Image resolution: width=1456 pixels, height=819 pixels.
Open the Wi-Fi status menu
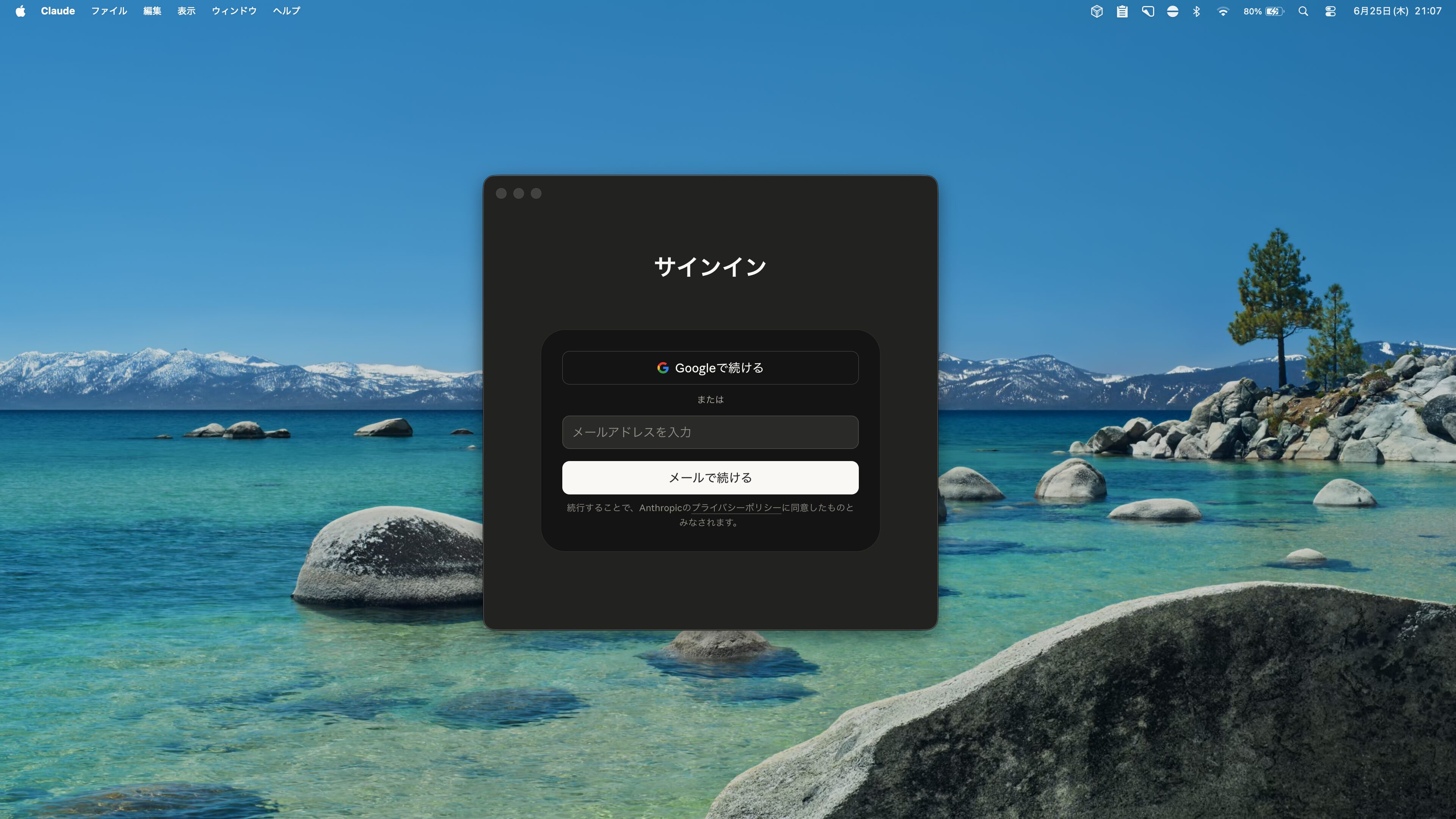pyautogui.click(x=1222, y=11)
